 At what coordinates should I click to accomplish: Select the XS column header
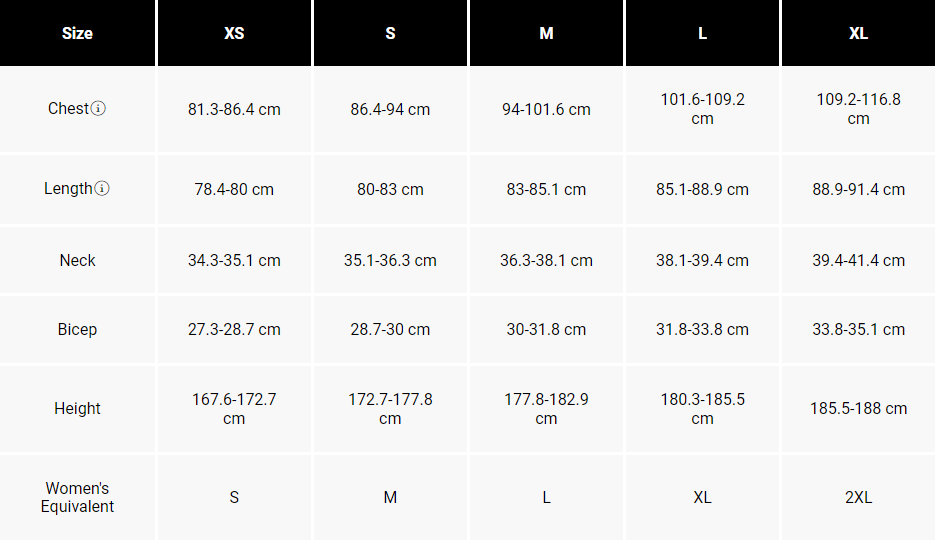pyautogui.click(x=234, y=33)
